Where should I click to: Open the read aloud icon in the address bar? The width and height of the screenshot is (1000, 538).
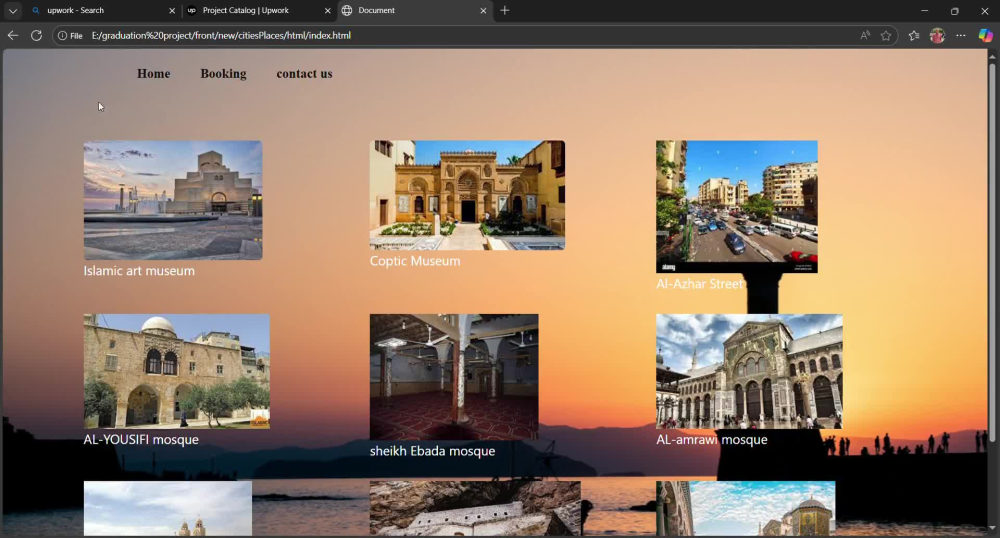pos(865,36)
